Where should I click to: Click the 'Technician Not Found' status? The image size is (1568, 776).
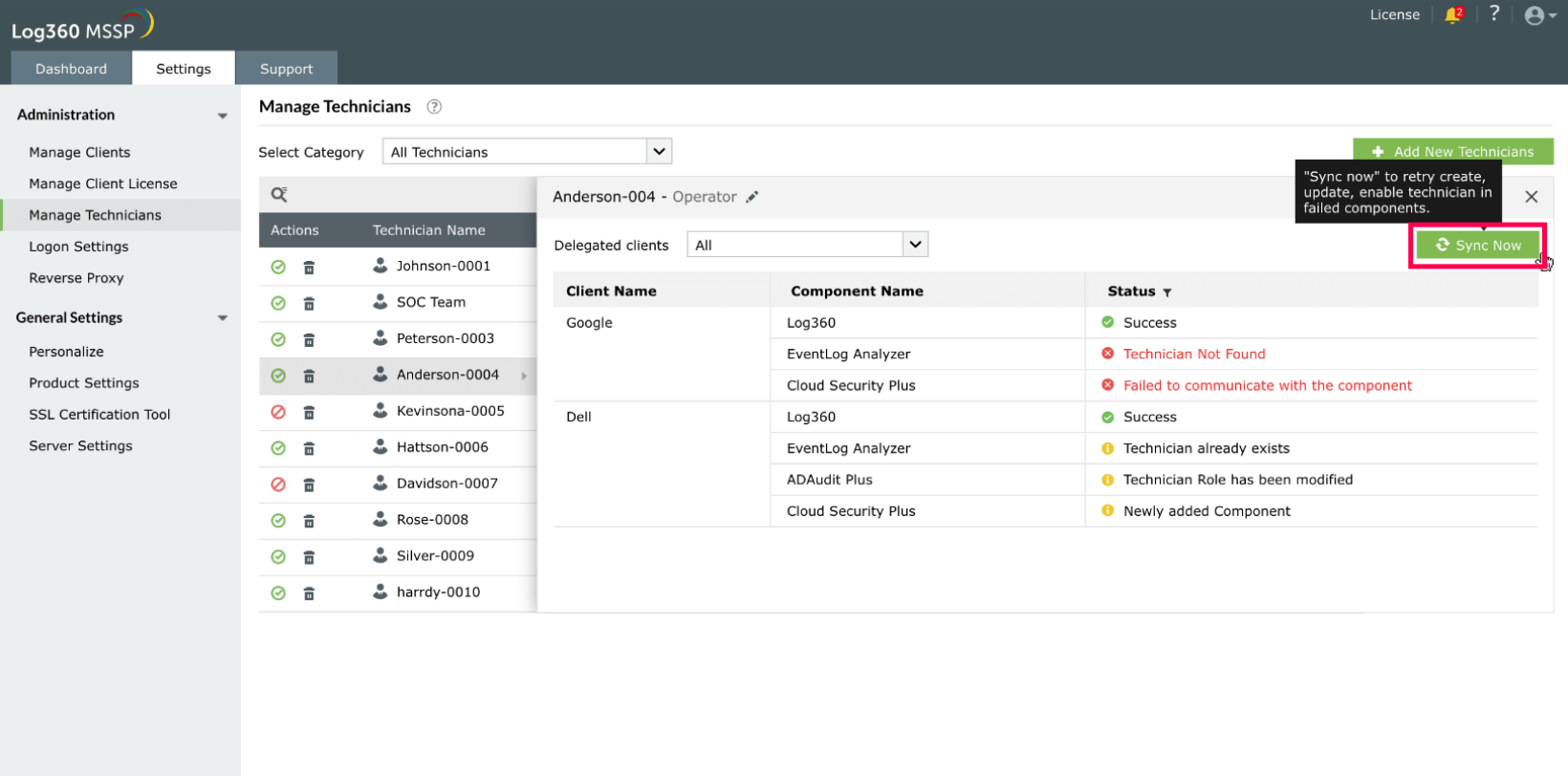pos(1194,355)
